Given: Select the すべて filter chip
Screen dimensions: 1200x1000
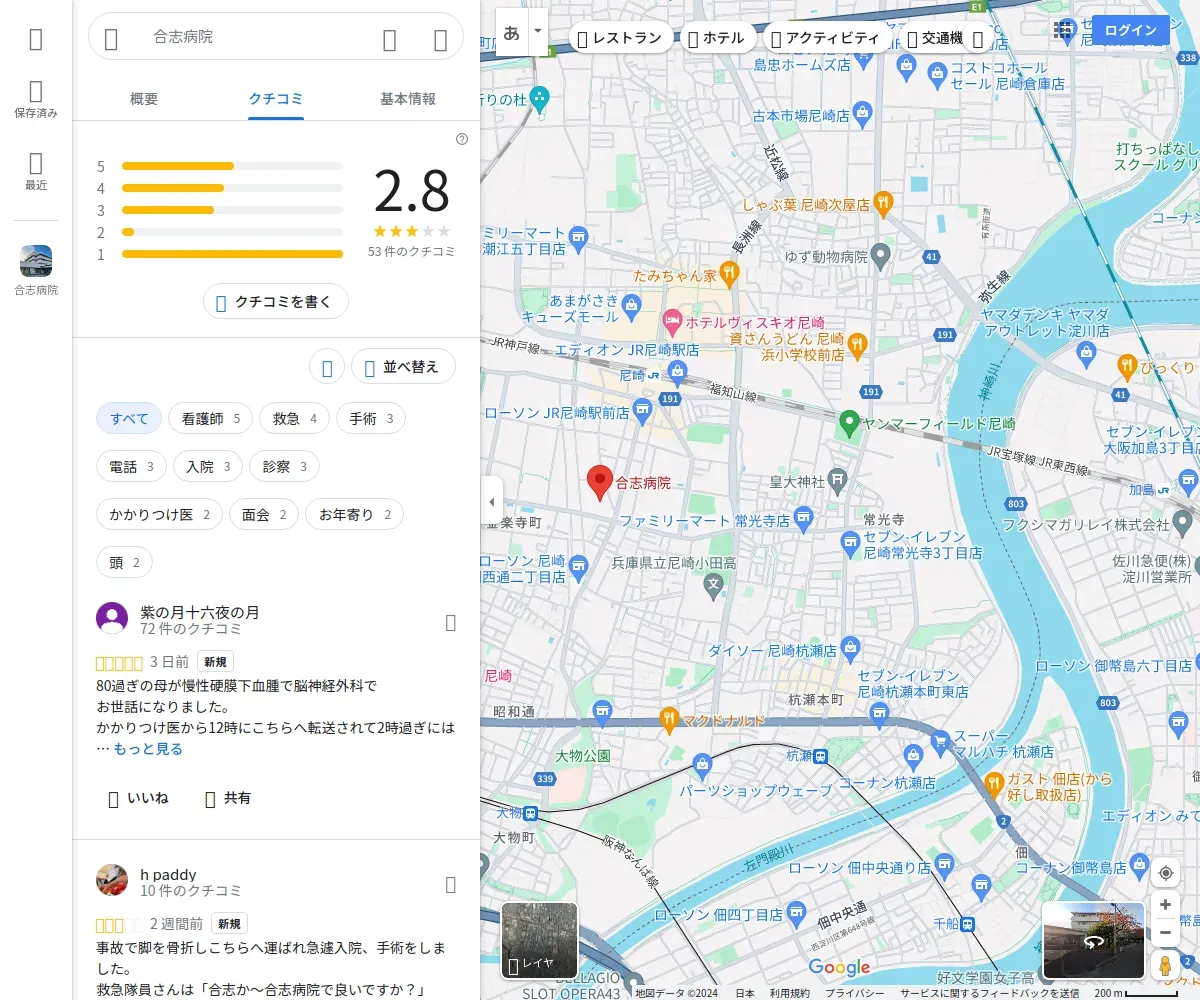Looking at the screenshot, I should pyautogui.click(x=129, y=418).
